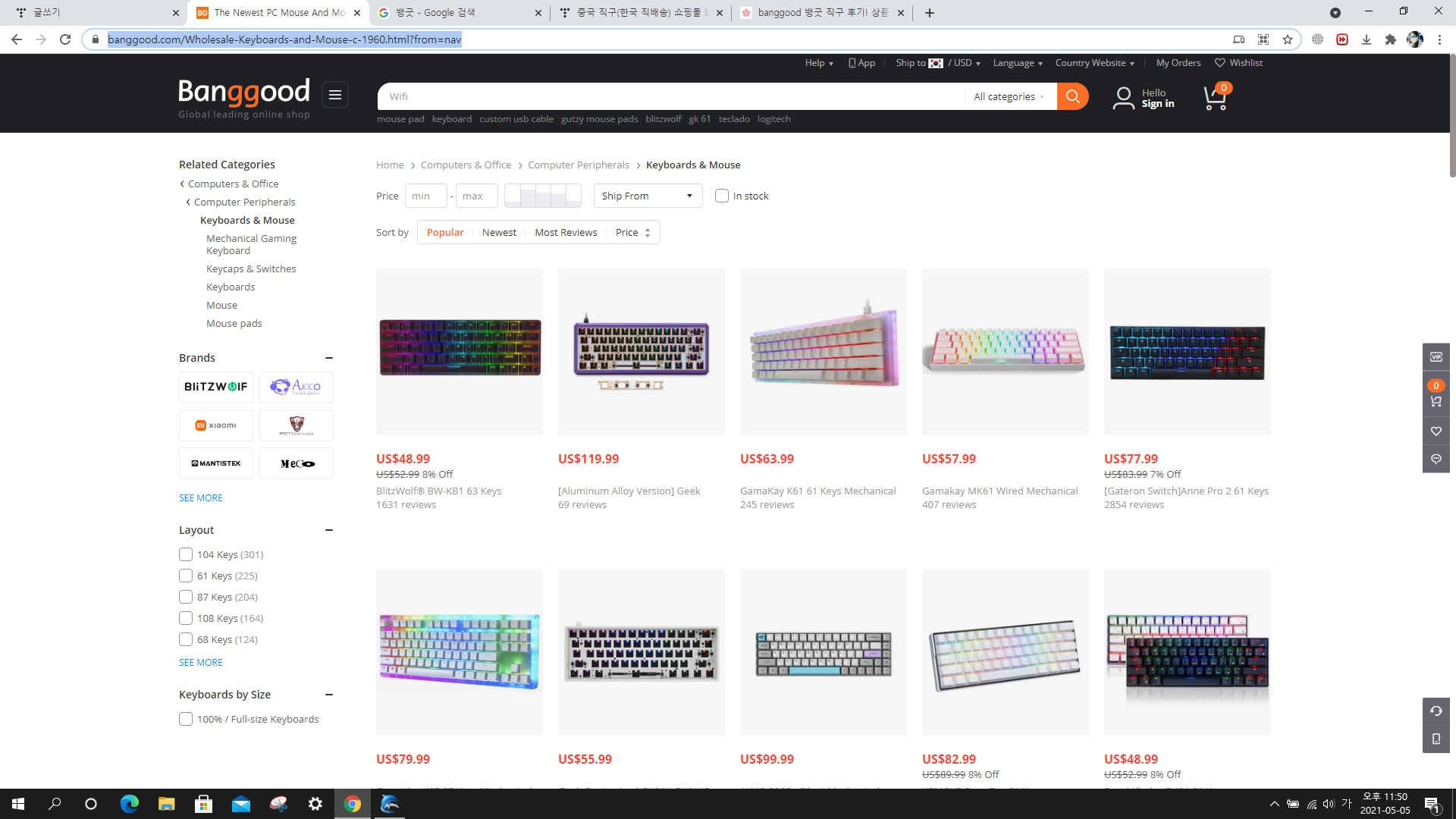This screenshot has height=819, width=1456.
Task: Click the VIP coupon icon on right sidebar
Action: (1436, 356)
